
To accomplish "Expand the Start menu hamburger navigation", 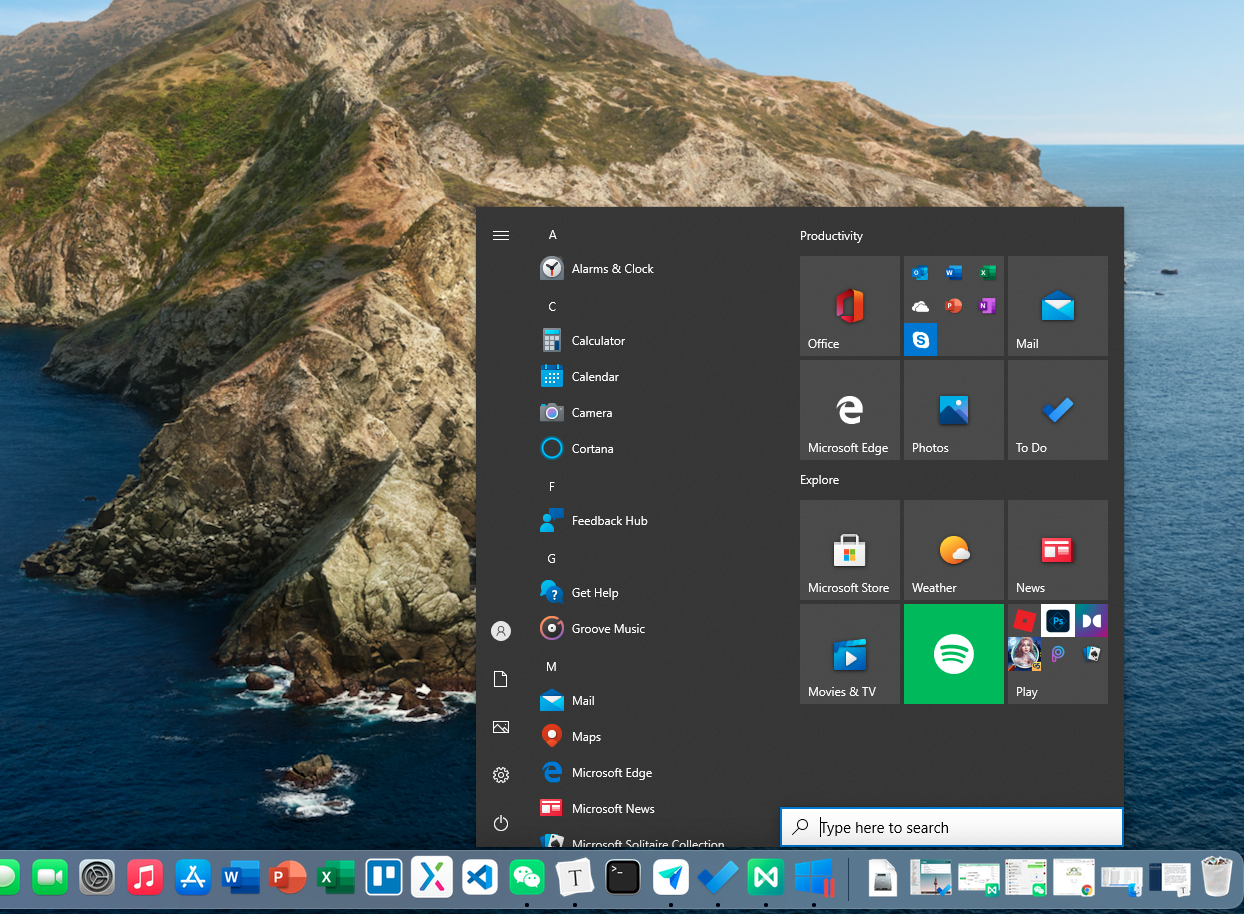I will [501, 235].
